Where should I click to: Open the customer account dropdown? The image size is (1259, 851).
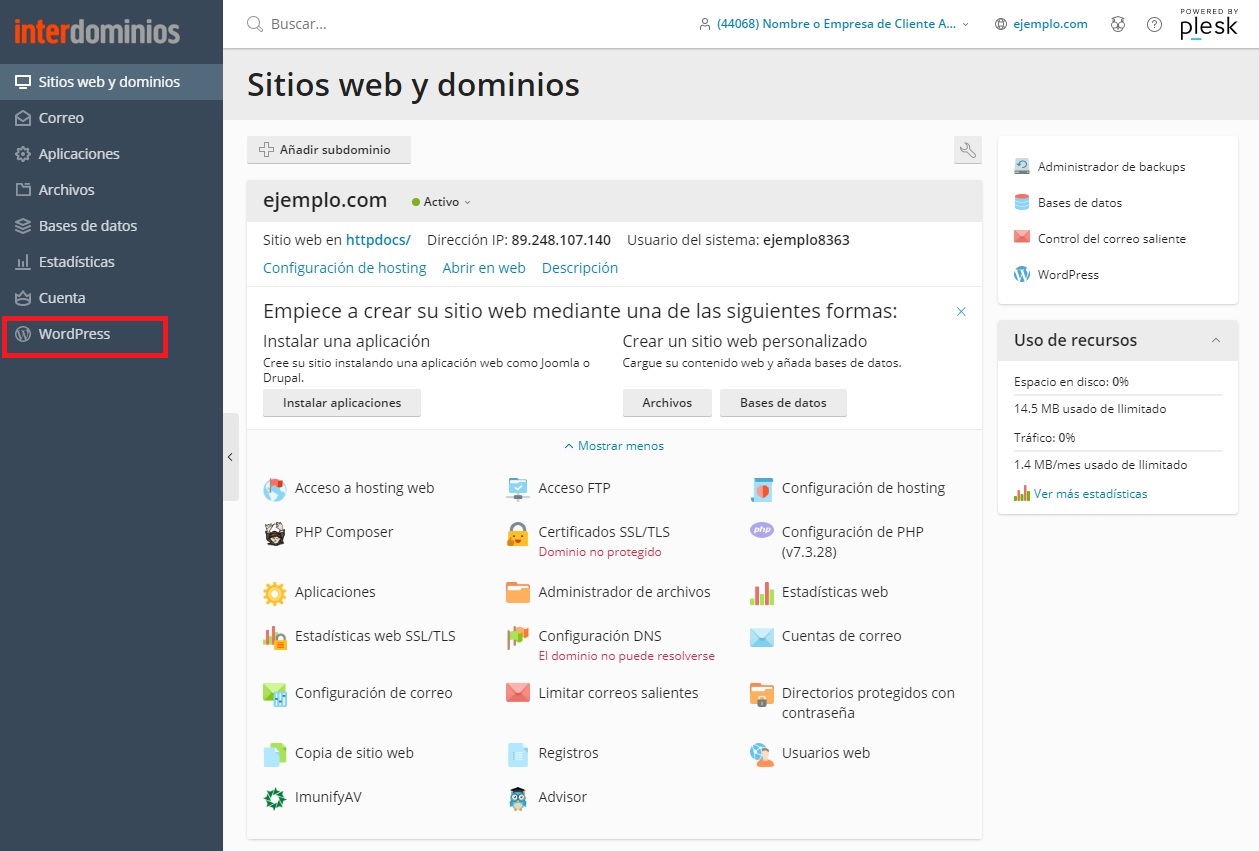(x=835, y=24)
